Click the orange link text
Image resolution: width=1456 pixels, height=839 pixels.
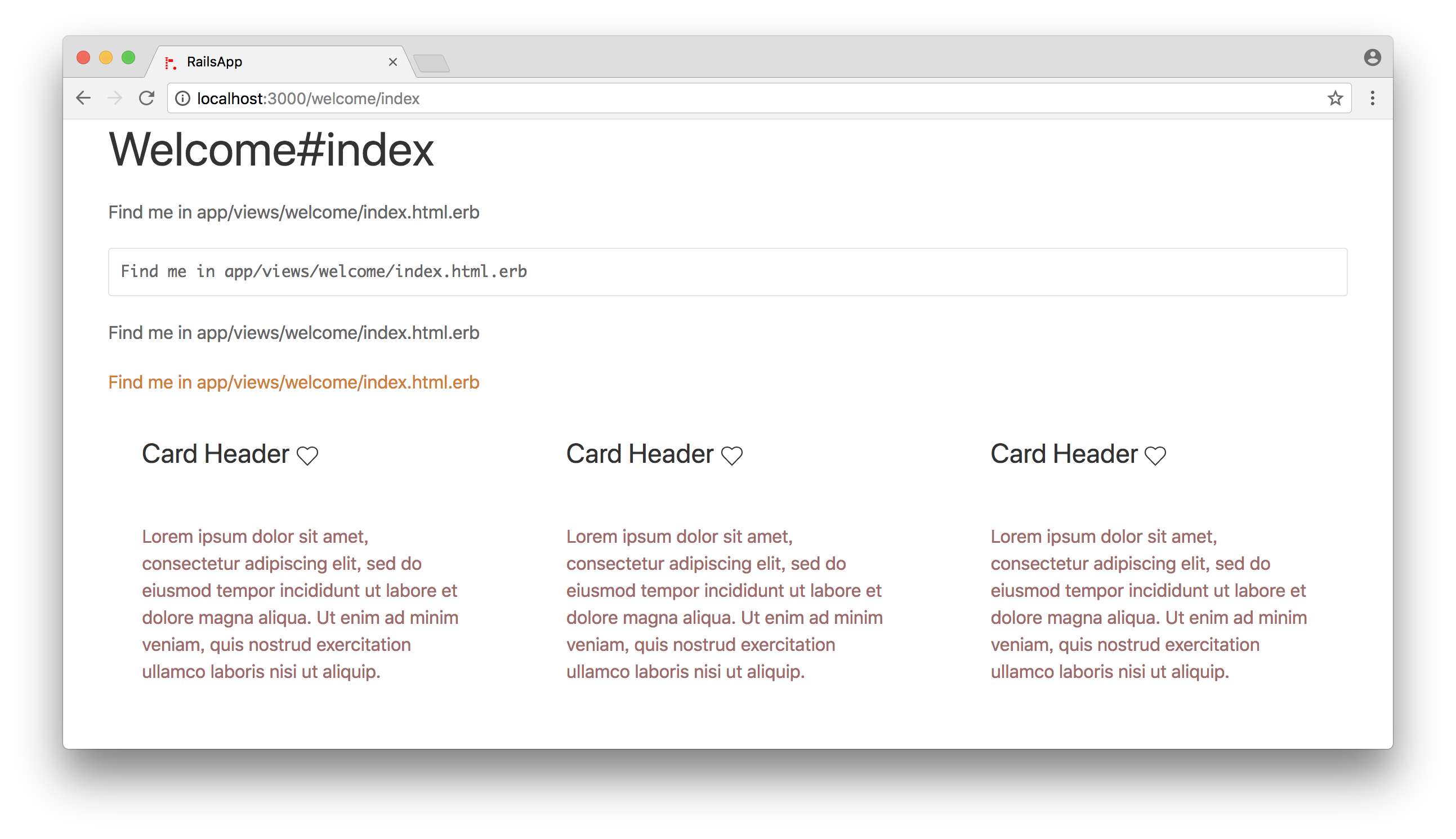(294, 381)
